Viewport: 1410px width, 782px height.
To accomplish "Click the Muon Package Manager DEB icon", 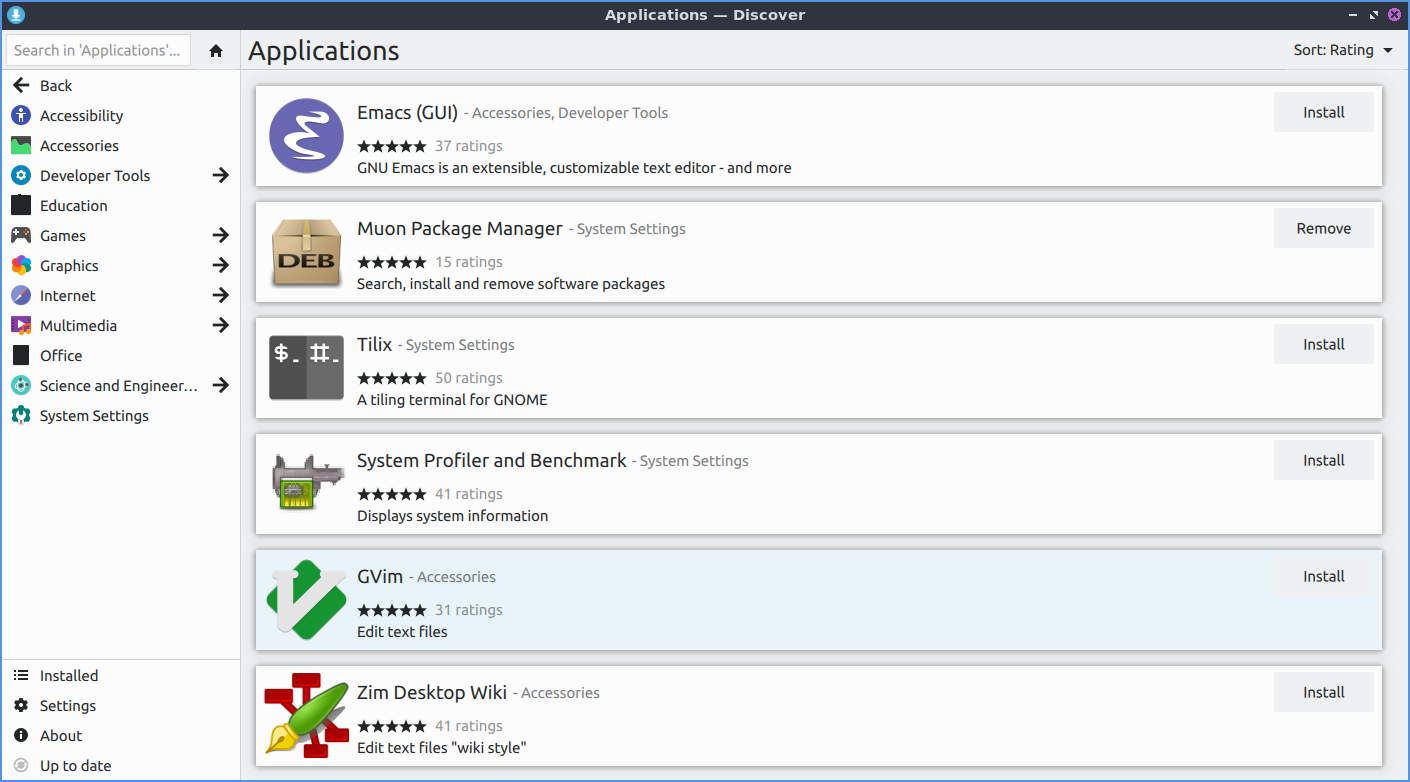I will point(306,252).
